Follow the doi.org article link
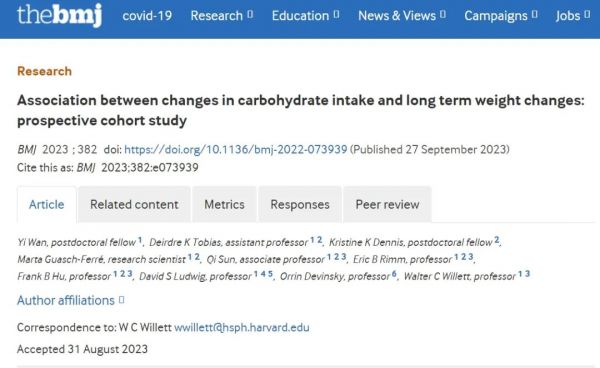This screenshot has height=368, width=600. (x=236, y=149)
